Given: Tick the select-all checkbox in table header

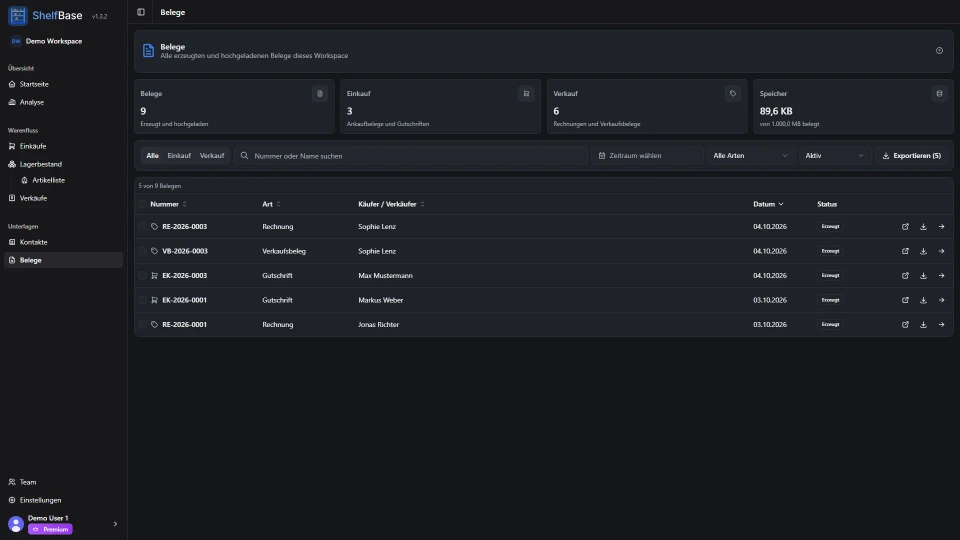Looking at the screenshot, I should (x=143, y=204).
